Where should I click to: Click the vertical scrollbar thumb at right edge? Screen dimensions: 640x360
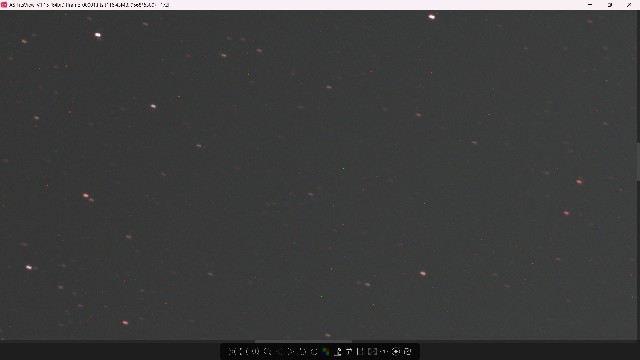[638, 162]
